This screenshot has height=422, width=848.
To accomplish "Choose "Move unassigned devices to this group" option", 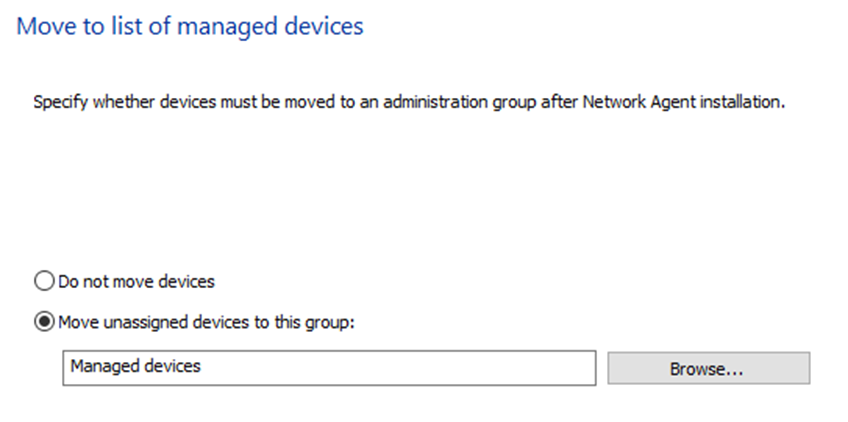I will pyautogui.click(x=45, y=322).
